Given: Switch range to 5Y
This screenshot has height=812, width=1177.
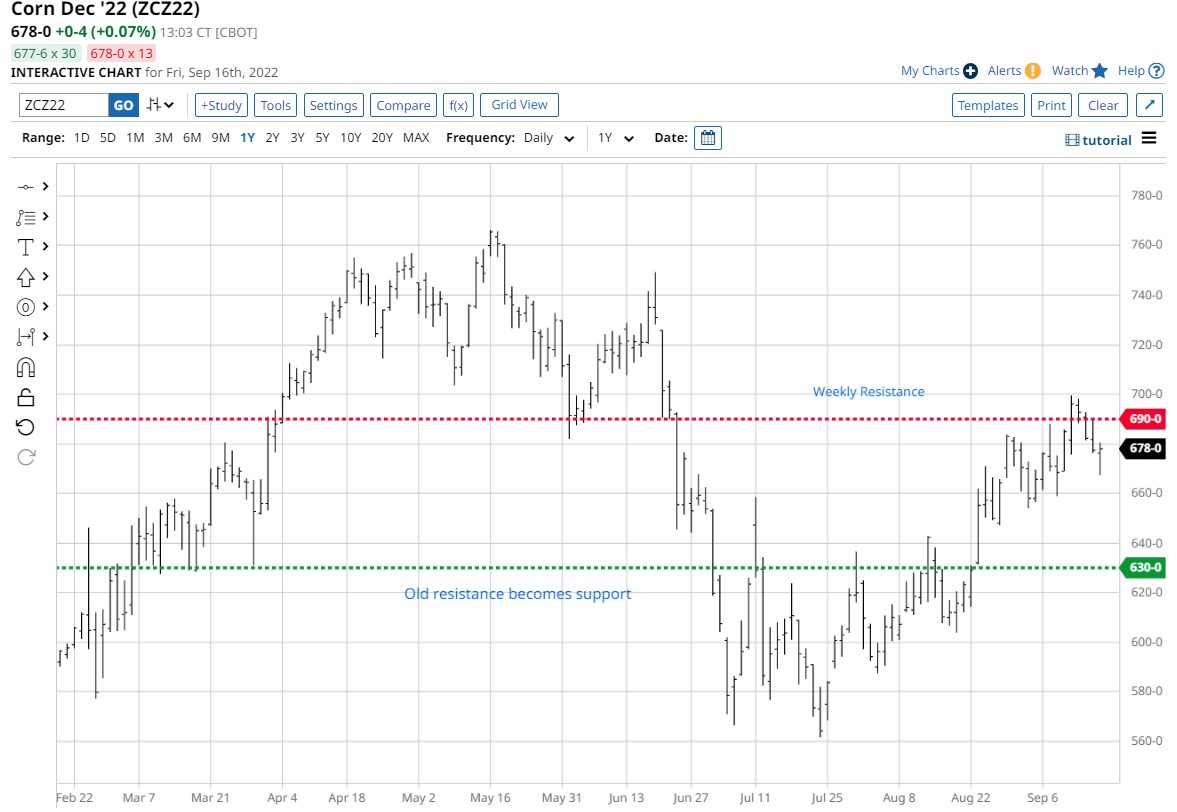Looking at the screenshot, I should click(322, 138).
